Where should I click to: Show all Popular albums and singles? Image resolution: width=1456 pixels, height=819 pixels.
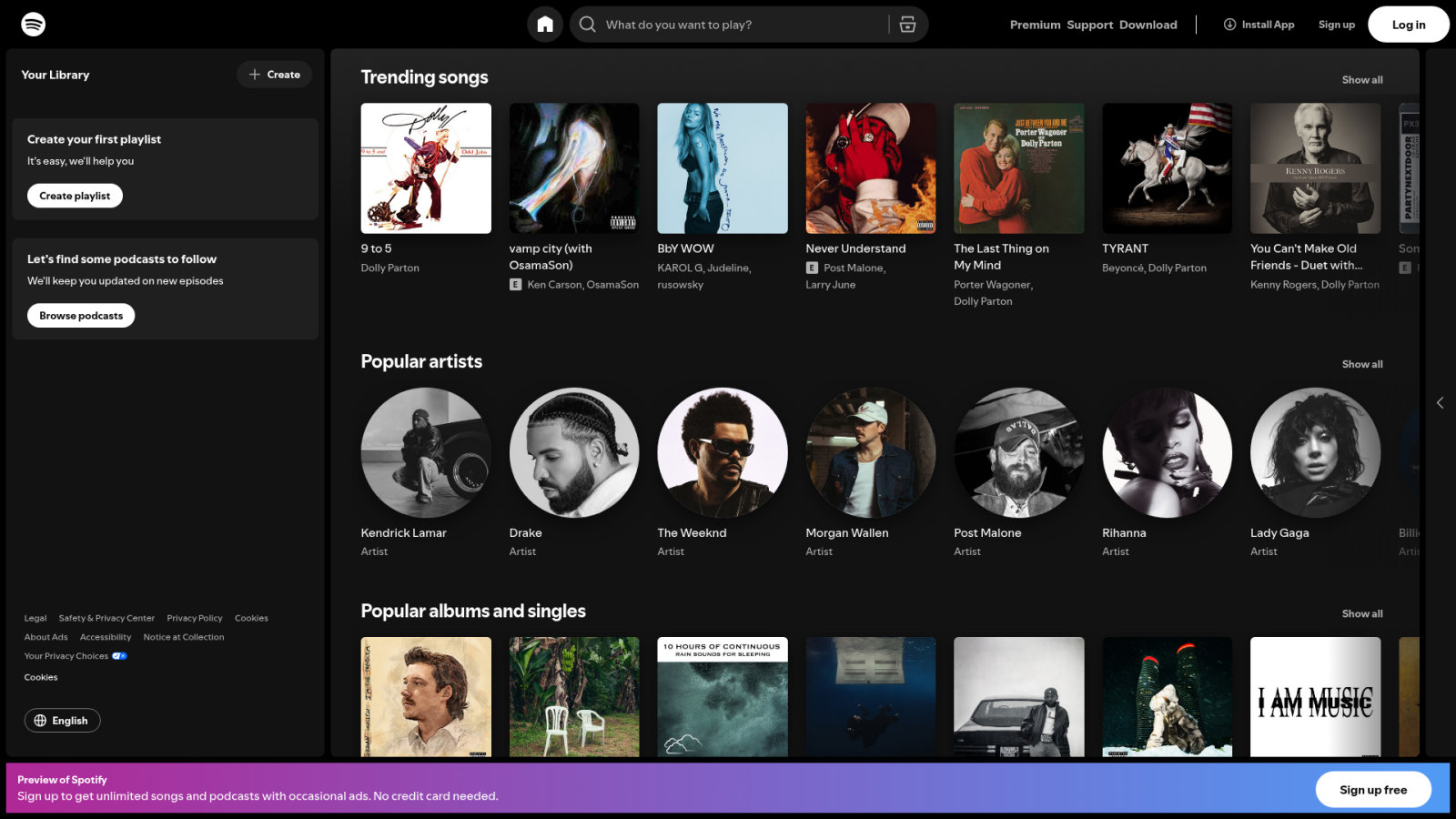pos(1362,614)
